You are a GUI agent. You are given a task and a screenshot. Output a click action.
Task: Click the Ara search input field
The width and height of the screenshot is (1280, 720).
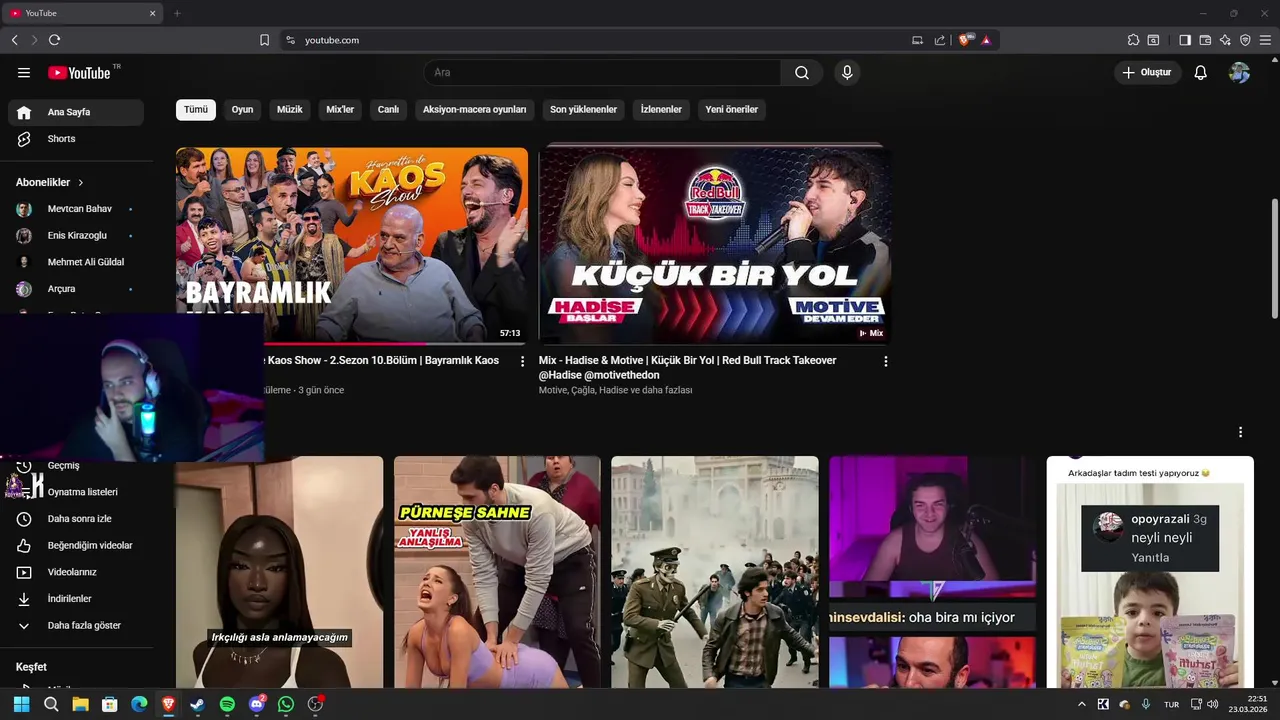(602, 72)
